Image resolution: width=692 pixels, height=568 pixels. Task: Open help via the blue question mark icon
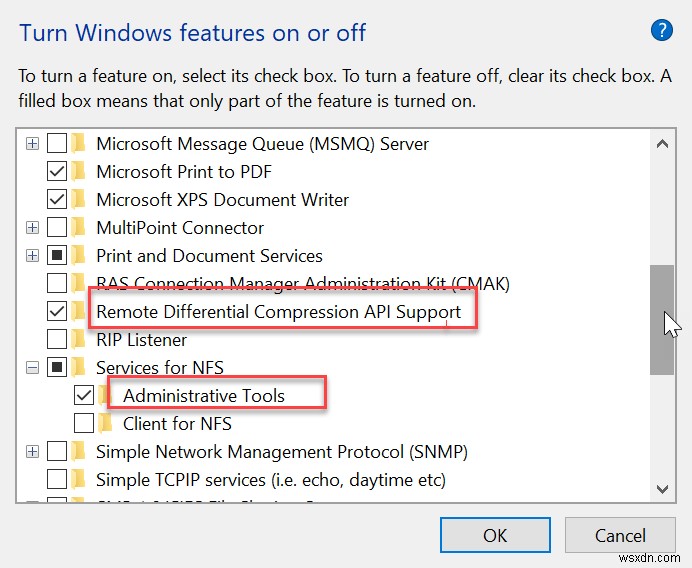click(x=662, y=30)
